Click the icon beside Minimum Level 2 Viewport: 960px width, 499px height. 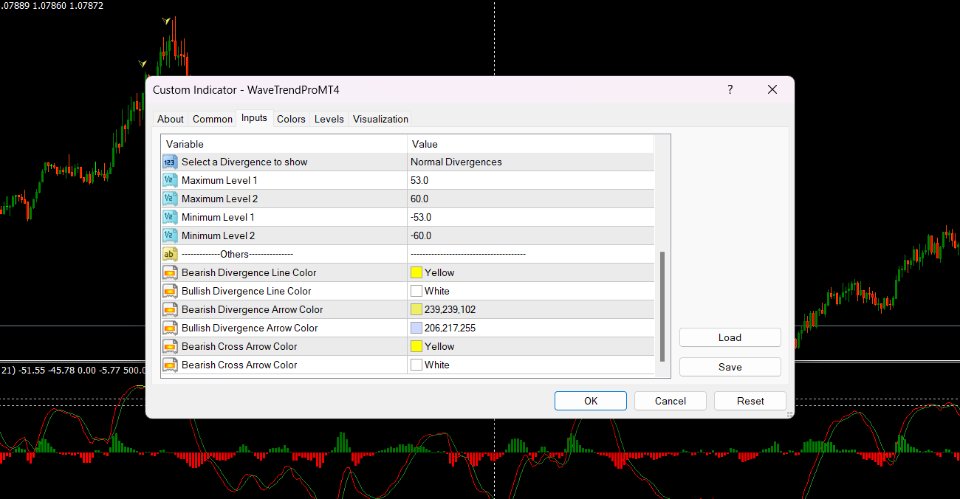pyautogui.click(x=170, y=236)
